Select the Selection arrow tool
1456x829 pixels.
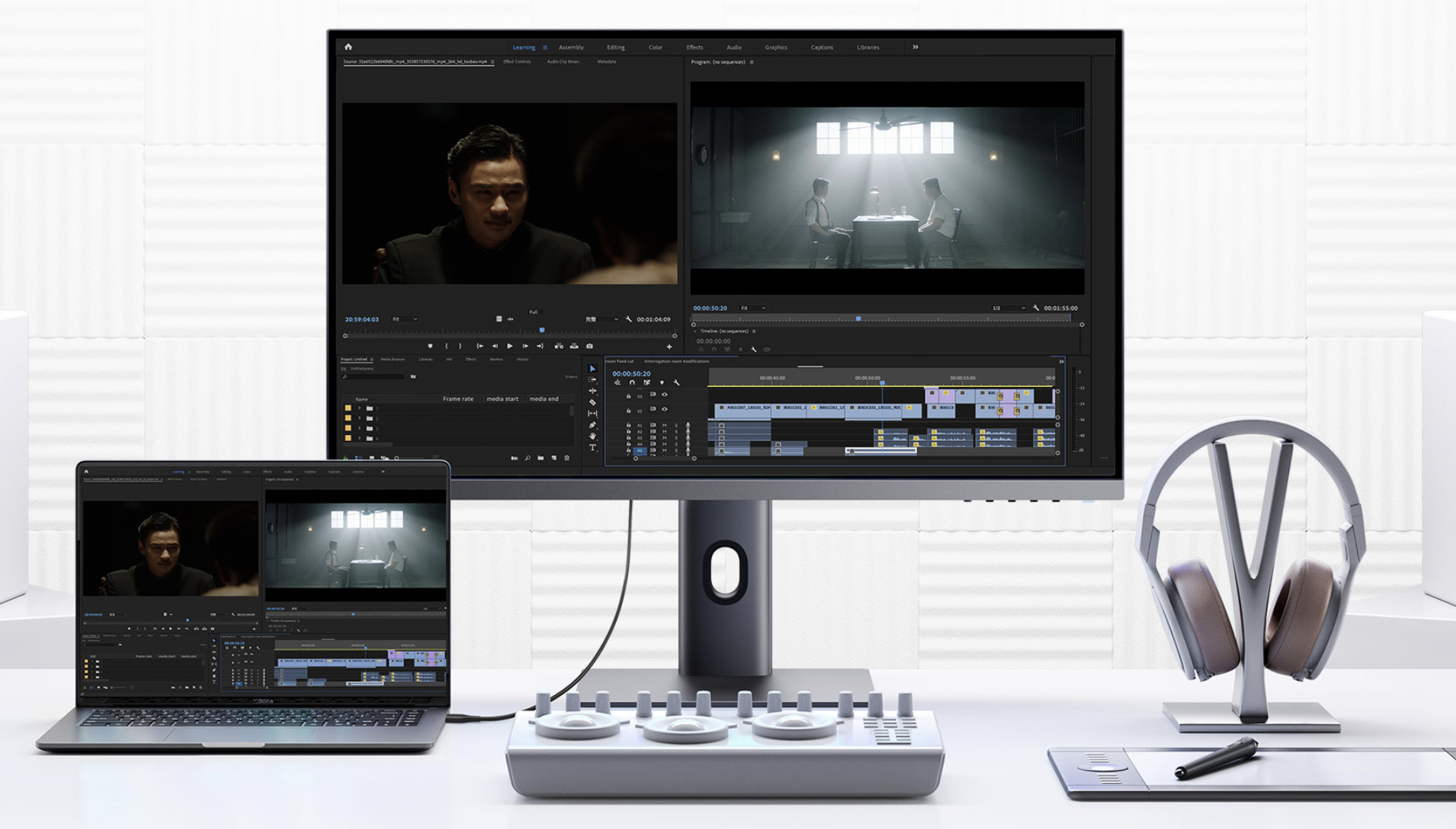592,369
